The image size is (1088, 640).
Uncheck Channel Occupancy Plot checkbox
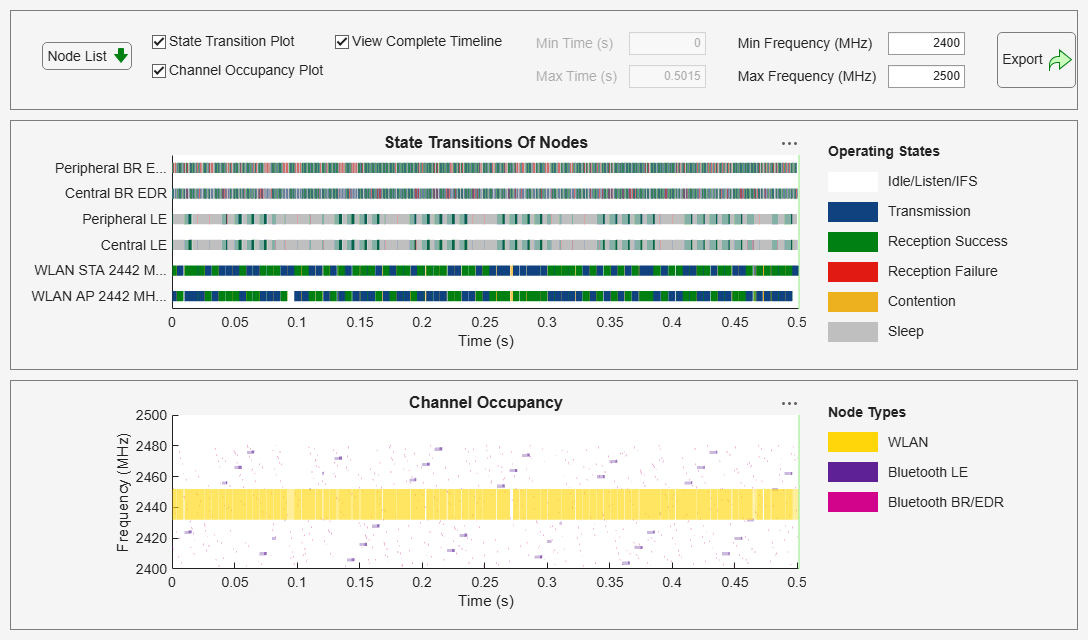pyautogui.click(x=159, y=71)
